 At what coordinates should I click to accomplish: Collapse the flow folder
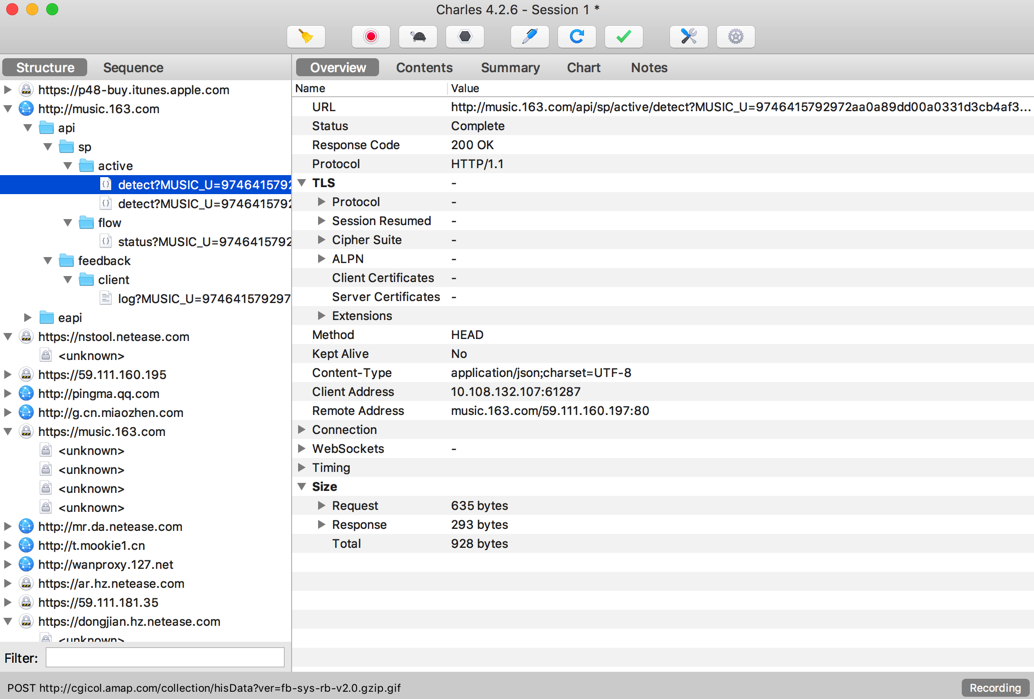(67, 223)
